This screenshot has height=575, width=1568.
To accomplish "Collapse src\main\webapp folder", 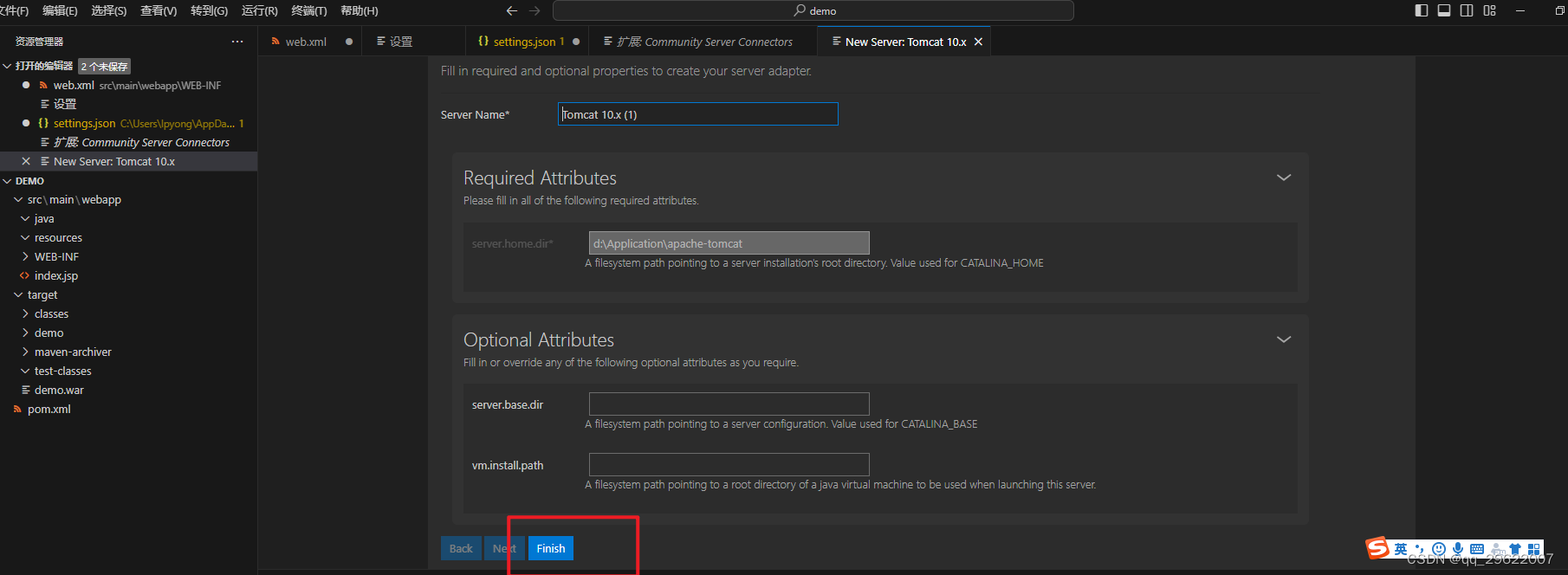I will point(18,199).
